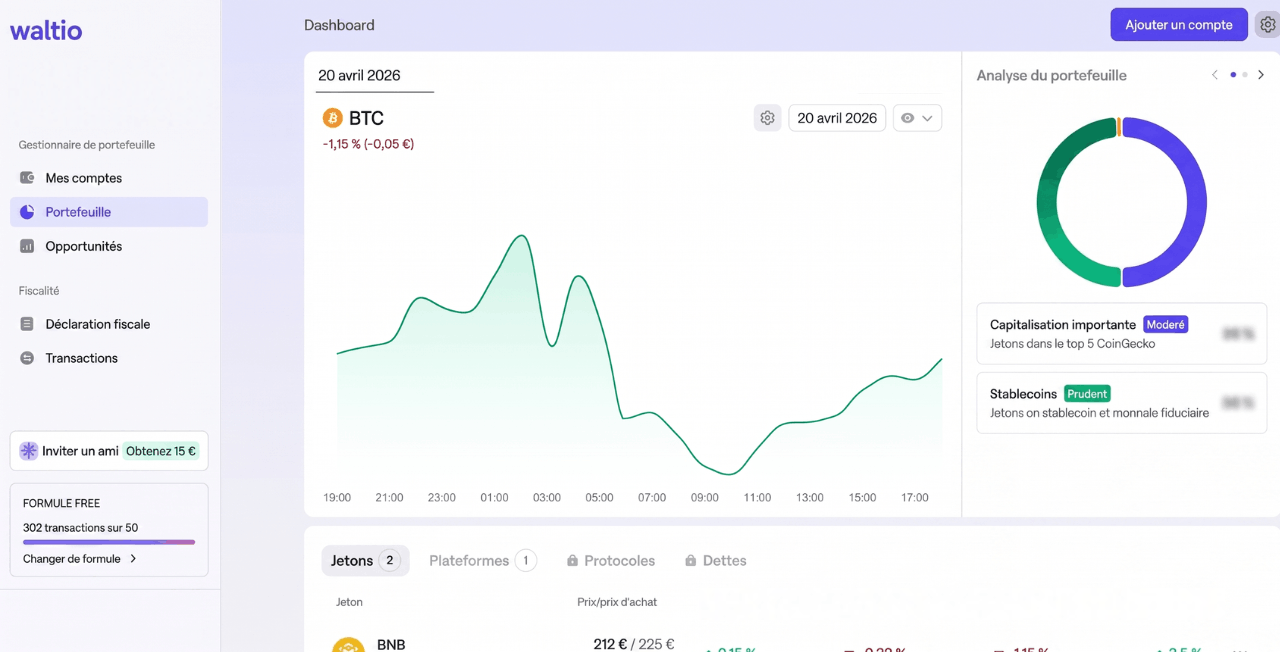Open the 20 avril 2026 date picker

(837, 118)
